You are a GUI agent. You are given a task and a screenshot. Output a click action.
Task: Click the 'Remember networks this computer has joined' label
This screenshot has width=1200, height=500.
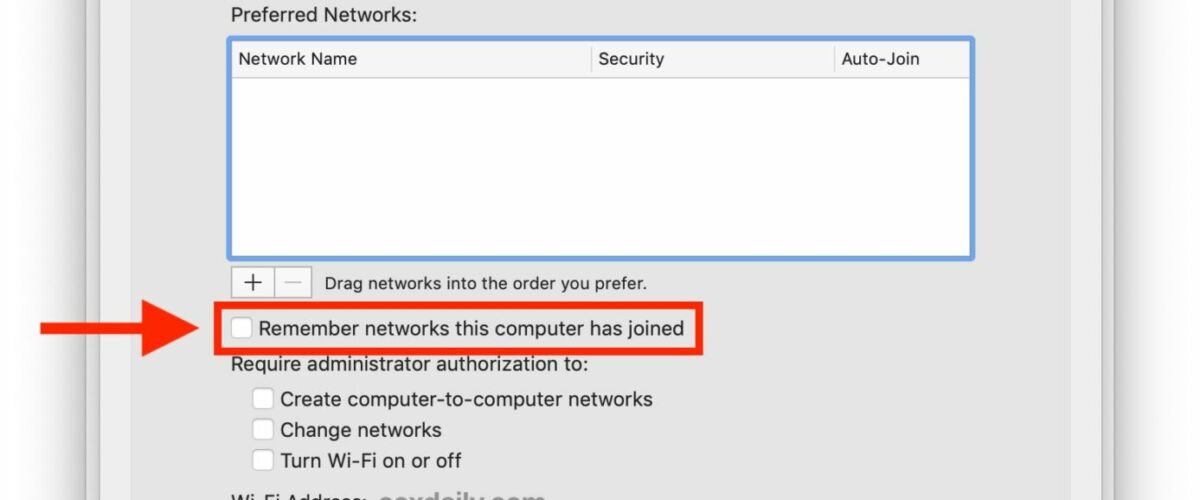click(x=471, y=328)
